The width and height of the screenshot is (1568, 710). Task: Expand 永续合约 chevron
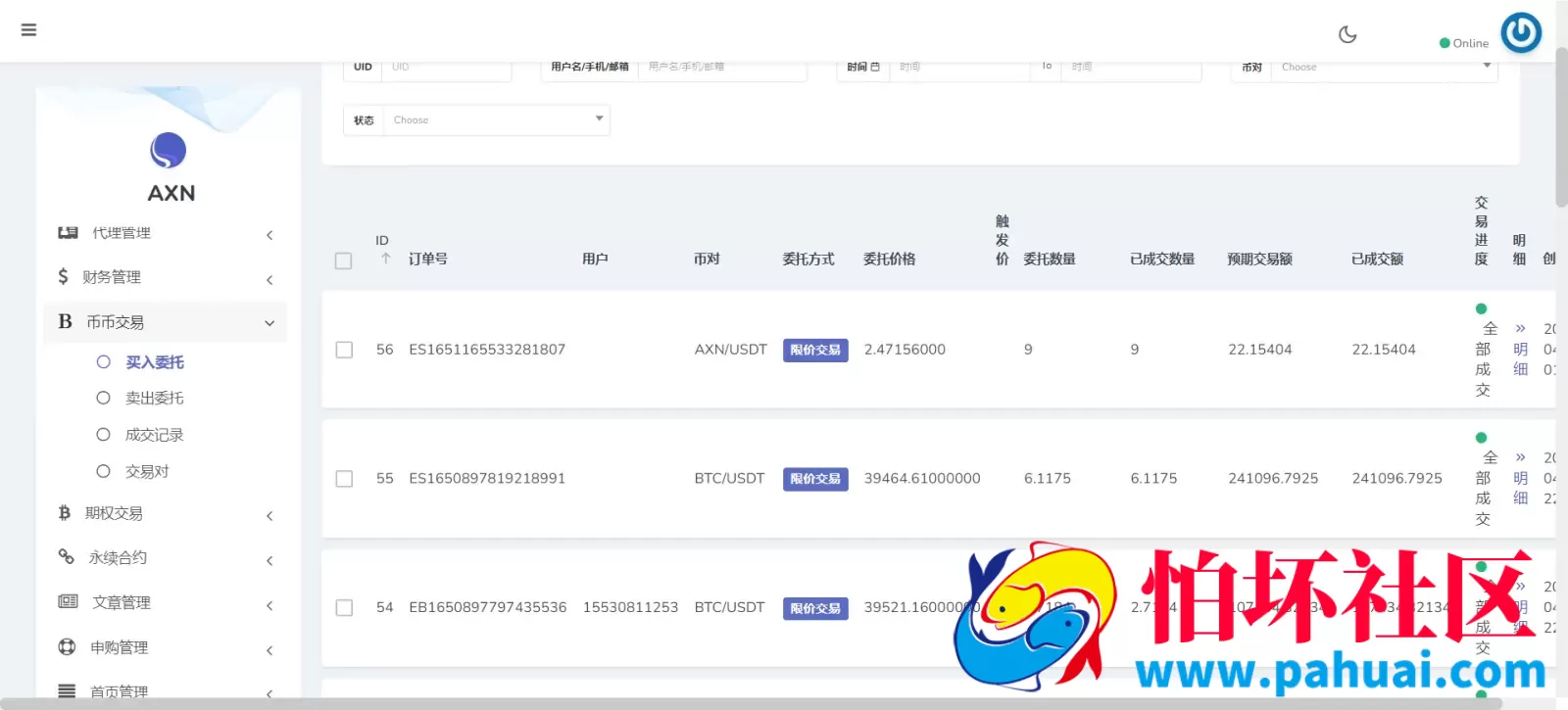(x=269, y=560)
